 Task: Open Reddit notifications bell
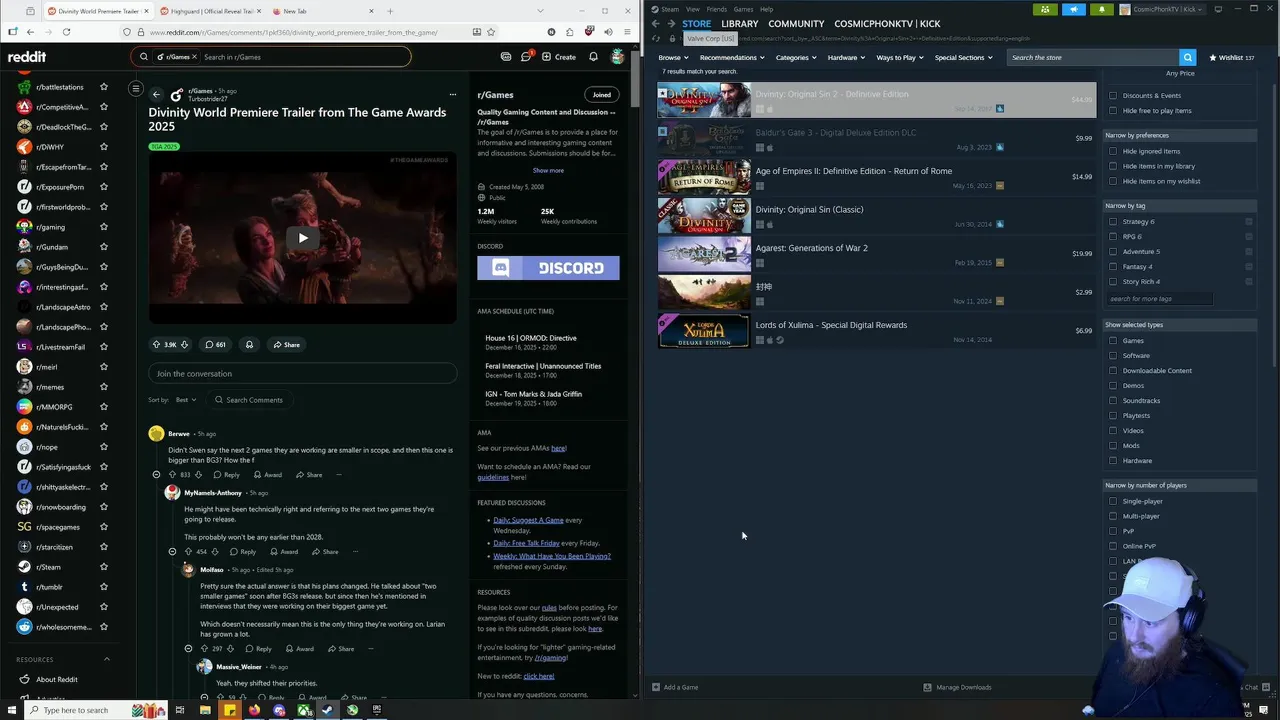(593, 57)
